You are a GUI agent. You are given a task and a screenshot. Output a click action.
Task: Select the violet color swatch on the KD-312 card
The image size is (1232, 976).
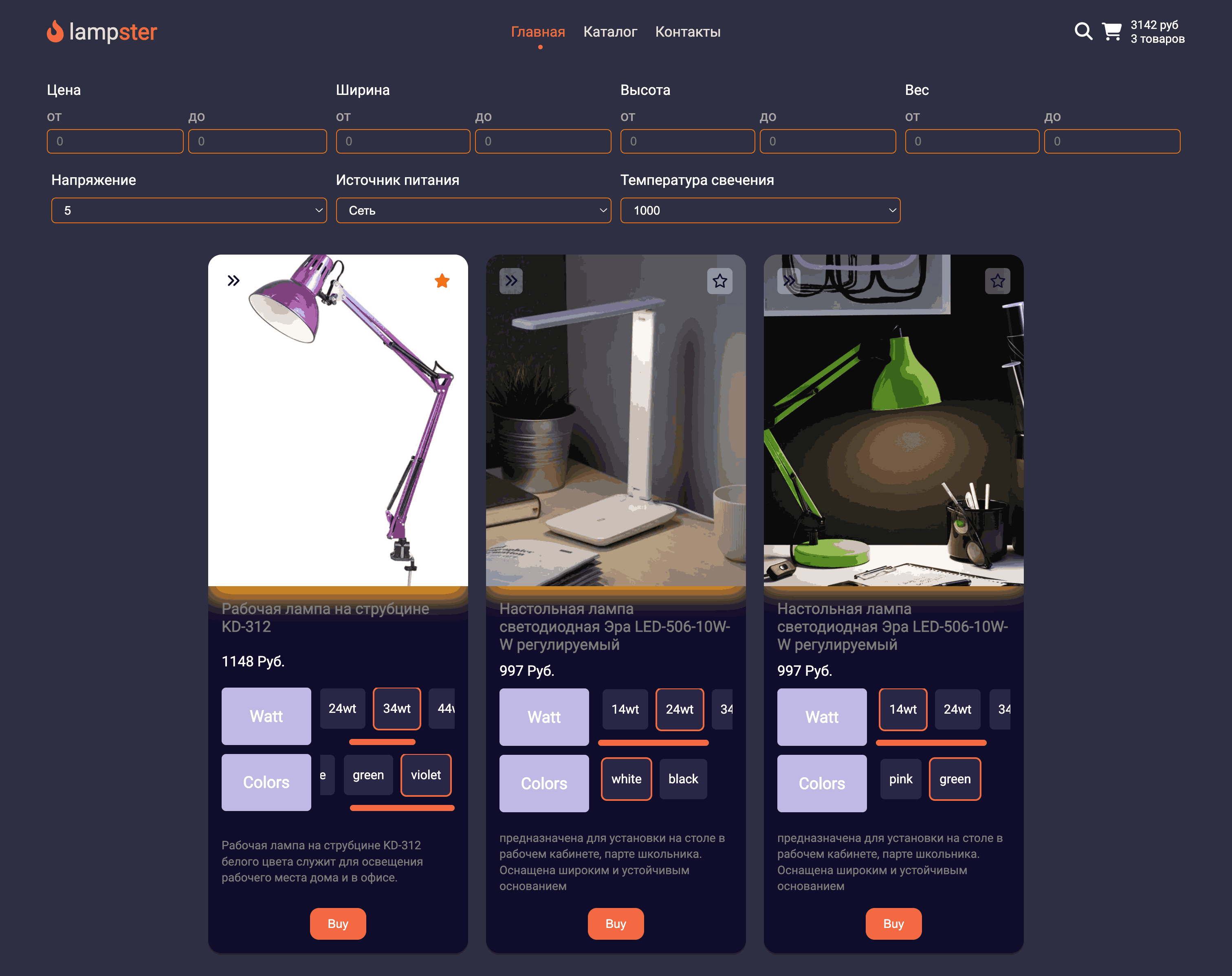pyautogui.click(x=426, y=775)
